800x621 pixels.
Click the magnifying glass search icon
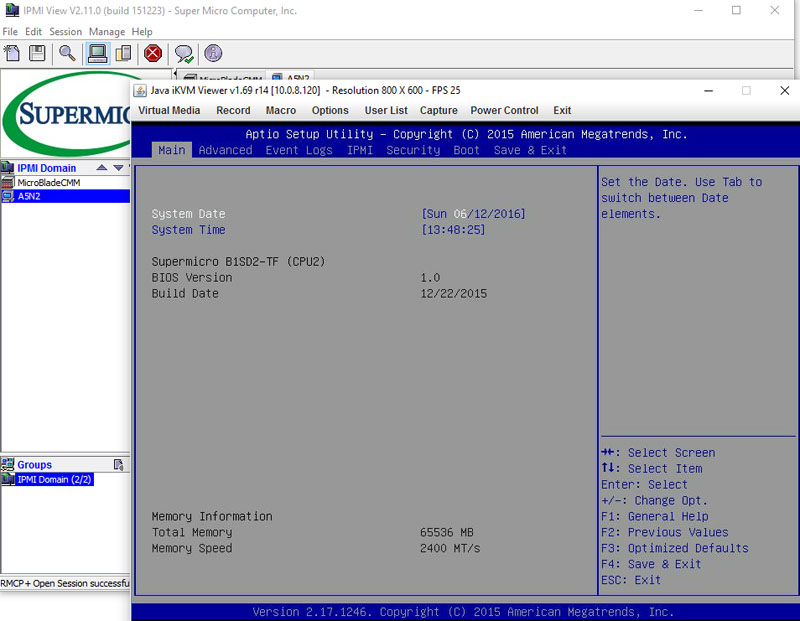pos(67,53)
